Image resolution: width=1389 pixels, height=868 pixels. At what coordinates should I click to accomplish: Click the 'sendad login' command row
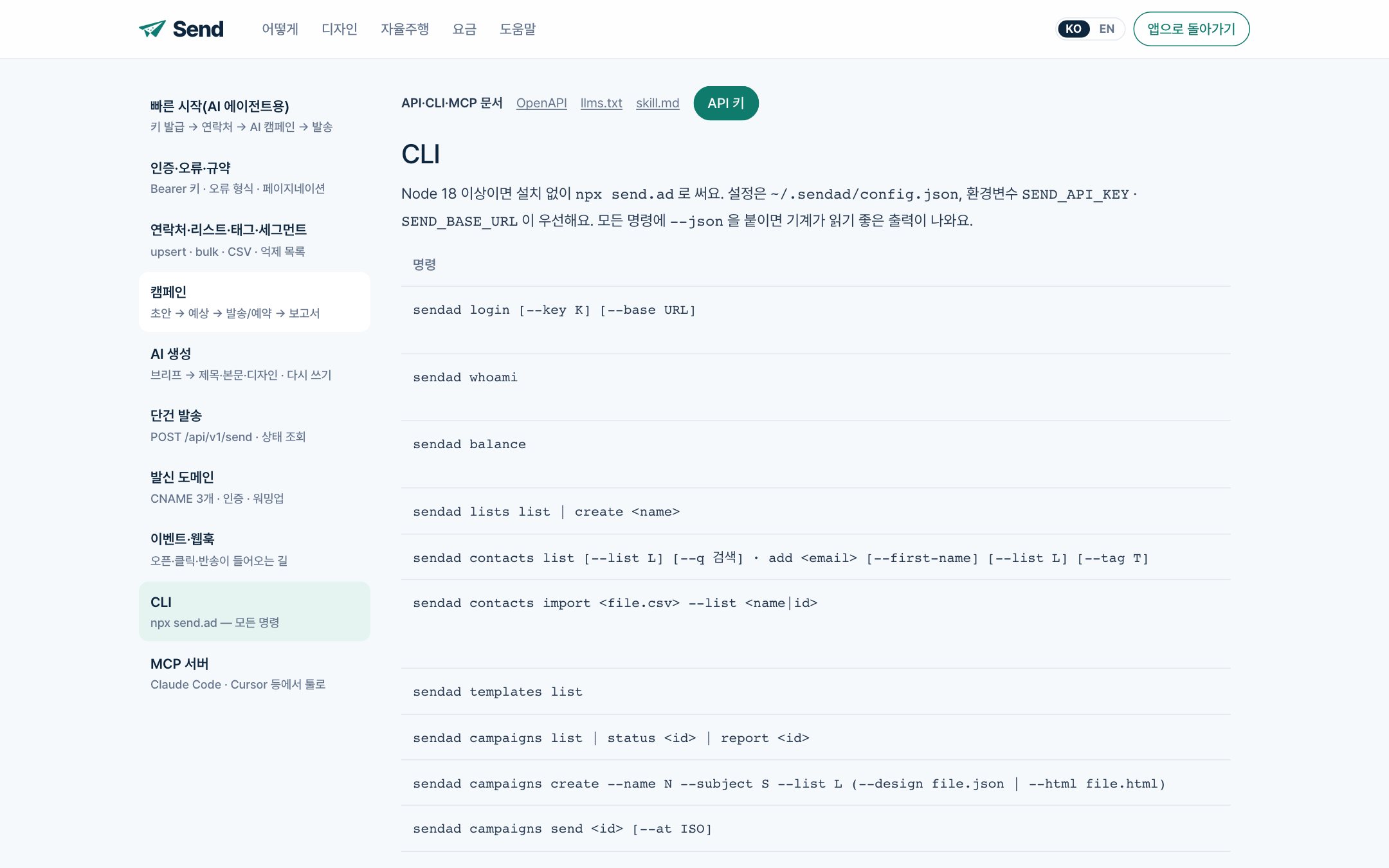(816, 320)
